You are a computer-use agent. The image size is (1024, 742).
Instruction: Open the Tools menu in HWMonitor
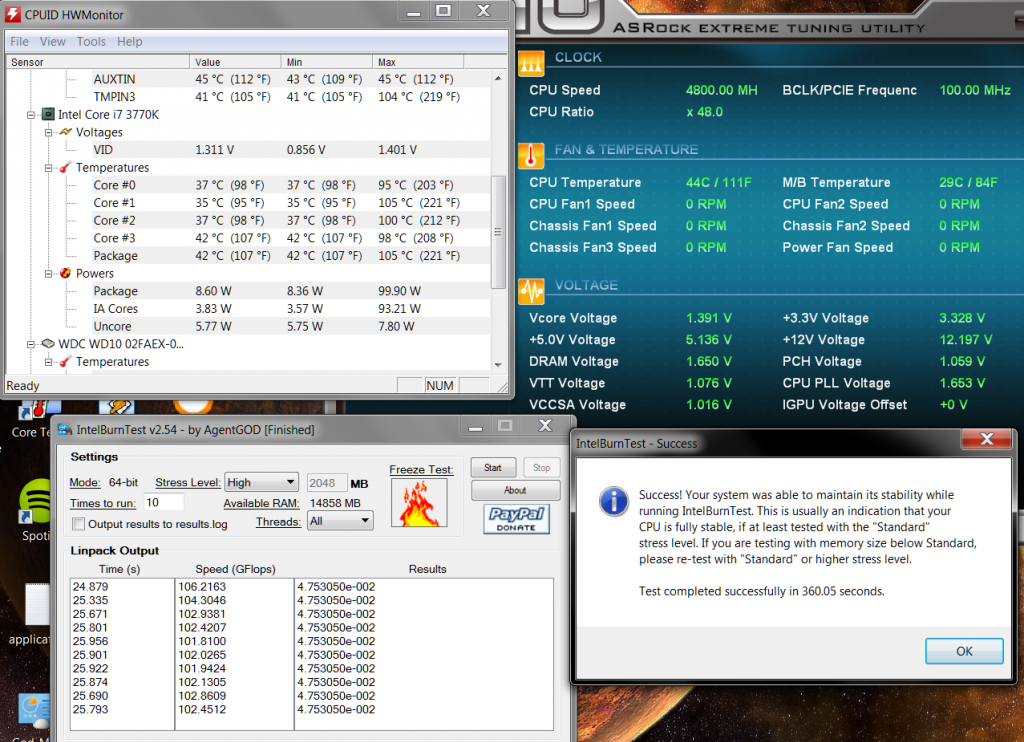click(91, 41)
